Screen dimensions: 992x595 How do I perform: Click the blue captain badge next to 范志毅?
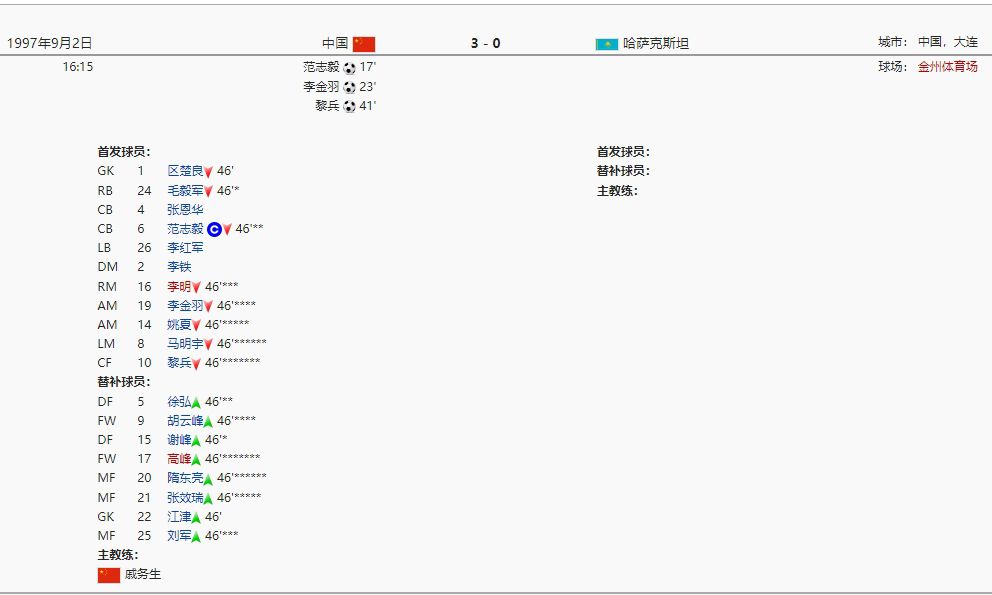pyautogui.click(x=213, y=229)
